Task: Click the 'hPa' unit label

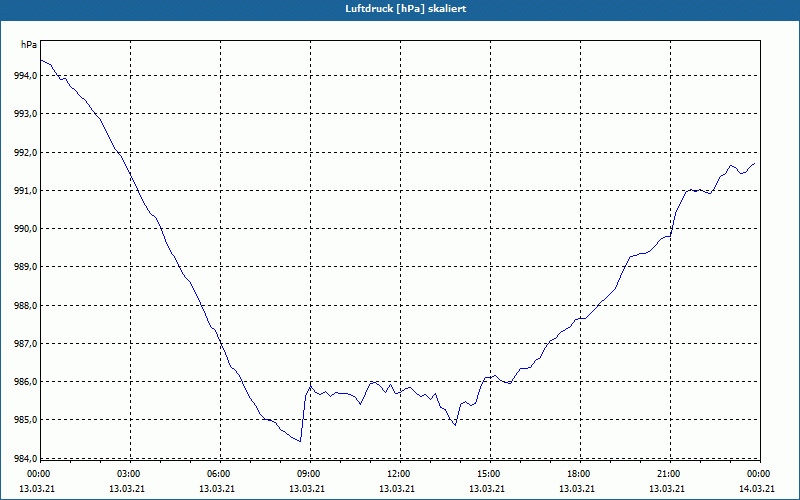Action: 29,45
